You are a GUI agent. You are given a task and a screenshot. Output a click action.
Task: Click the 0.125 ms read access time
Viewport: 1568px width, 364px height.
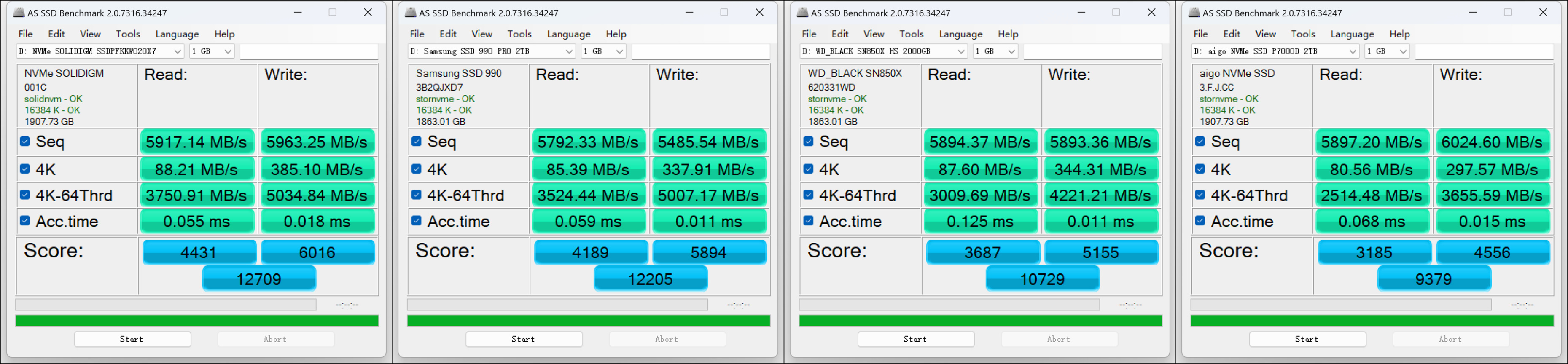tap(980, 222)
